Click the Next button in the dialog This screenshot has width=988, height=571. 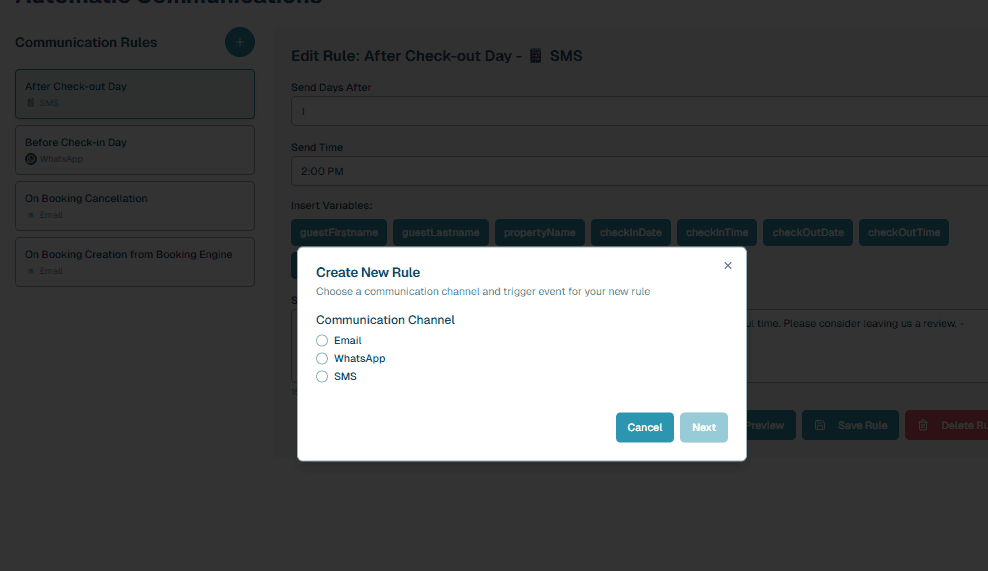[704, 427]
